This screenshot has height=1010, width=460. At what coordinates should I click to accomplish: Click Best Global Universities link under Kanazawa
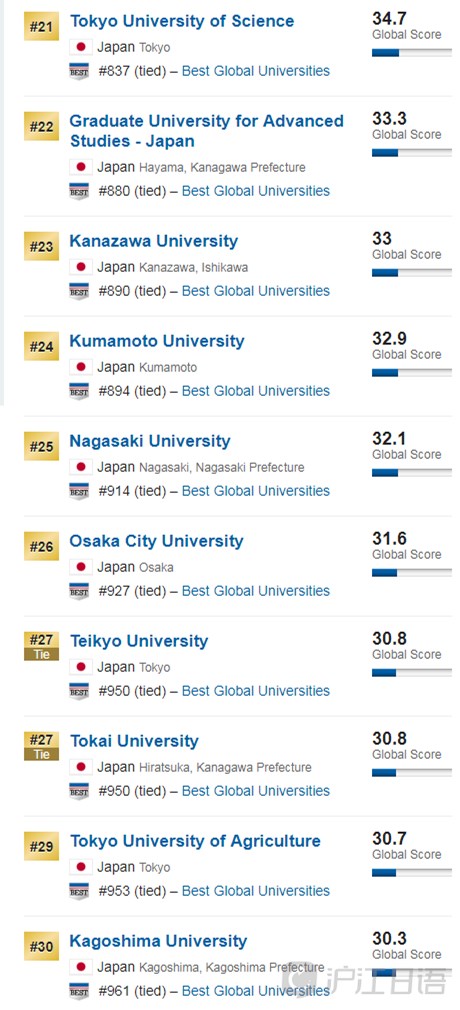tap(256, 291)
